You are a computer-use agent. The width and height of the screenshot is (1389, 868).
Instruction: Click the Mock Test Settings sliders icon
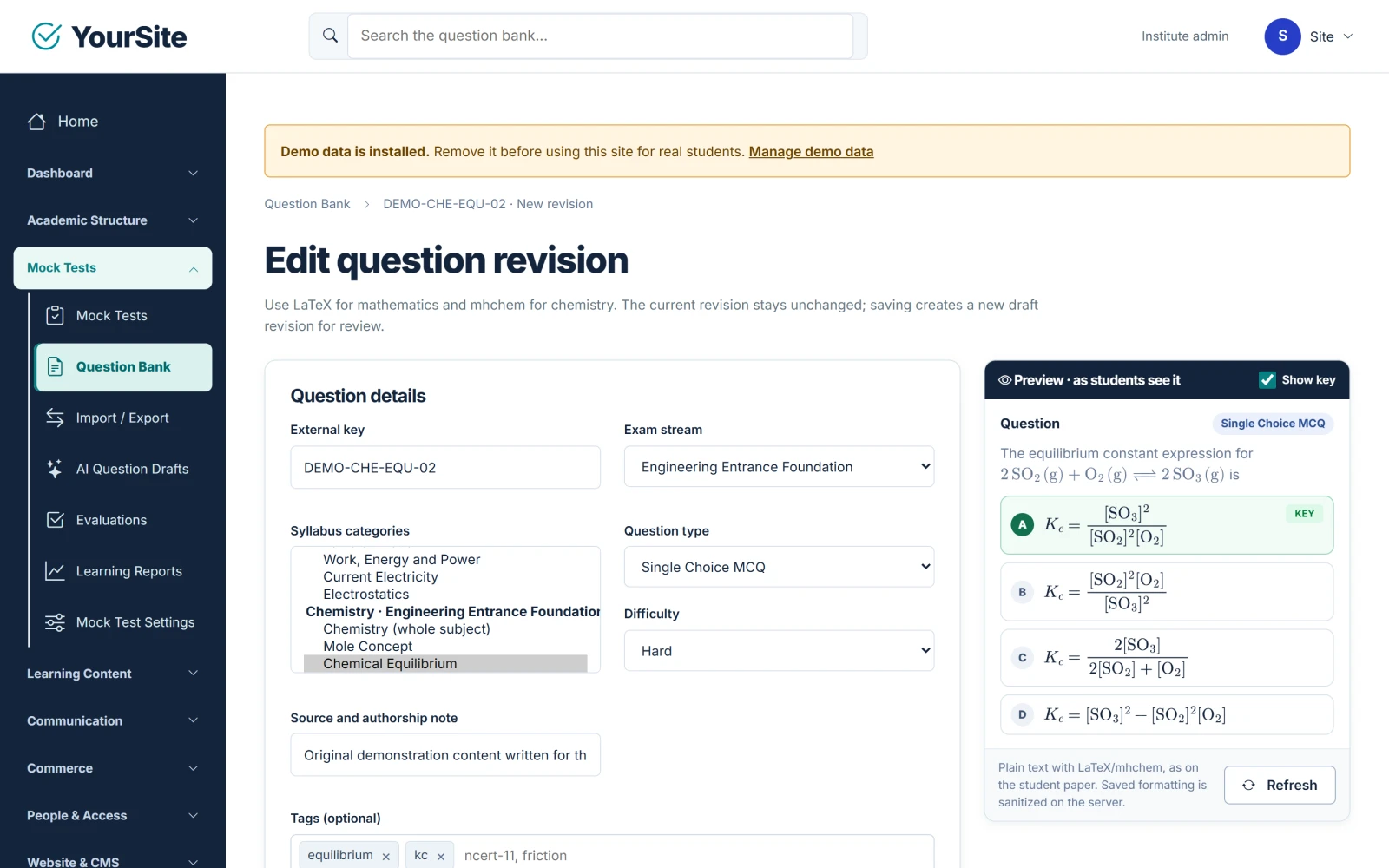(55, 622)
